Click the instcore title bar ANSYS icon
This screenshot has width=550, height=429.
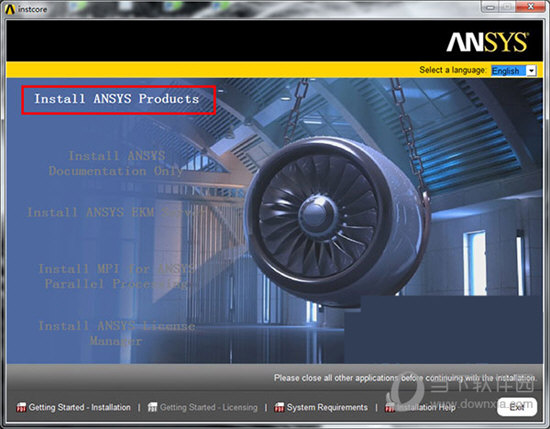point(10,9)
